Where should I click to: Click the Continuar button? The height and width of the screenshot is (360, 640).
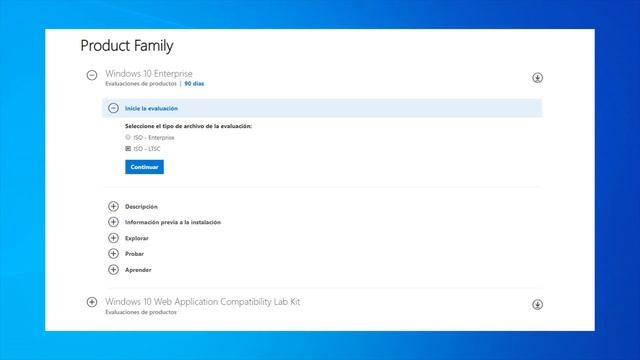click(144, 167)
